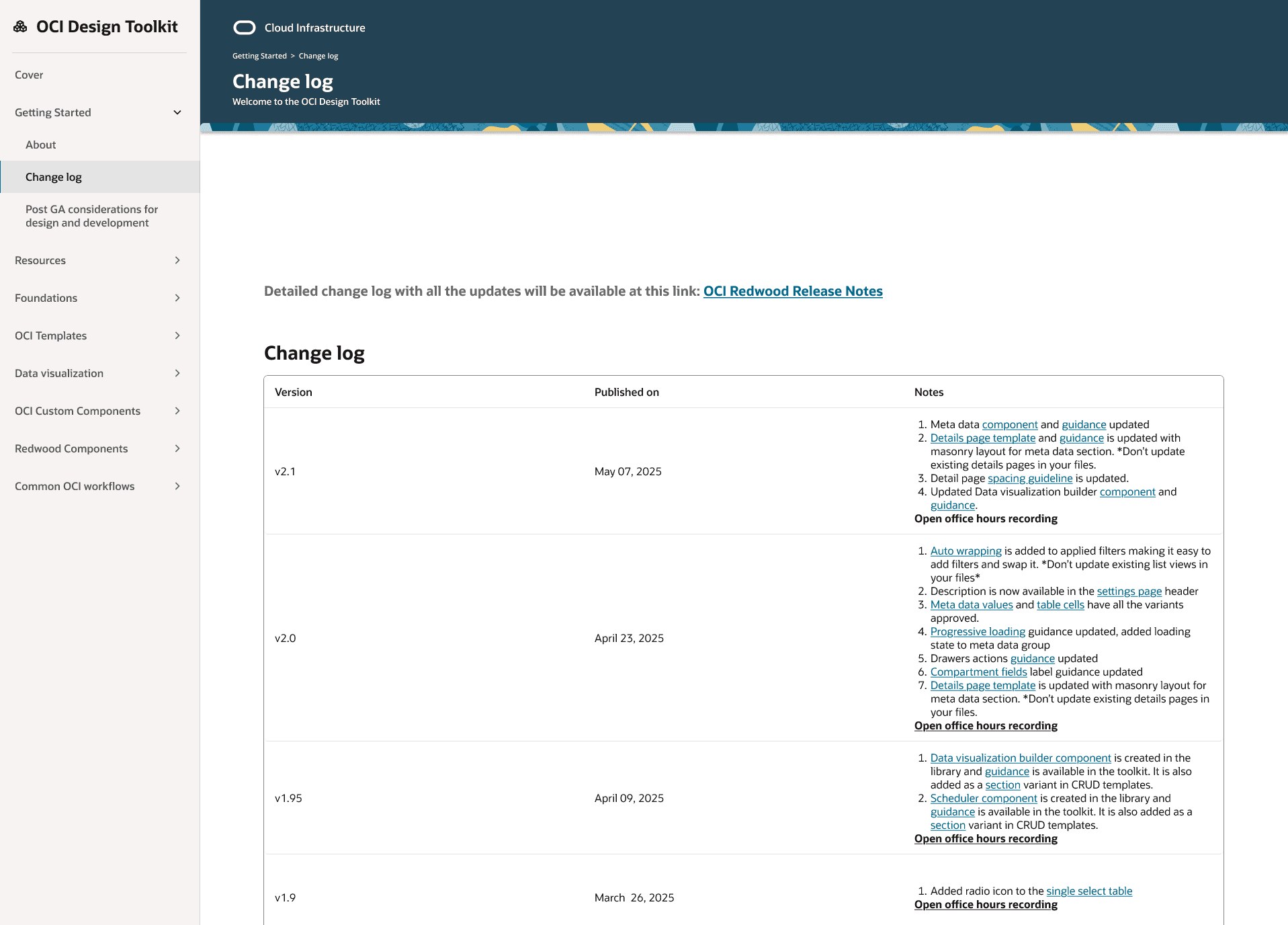Screen dimensions: 1288x925
Task: Click the Version column header
Action: (294, 392)
